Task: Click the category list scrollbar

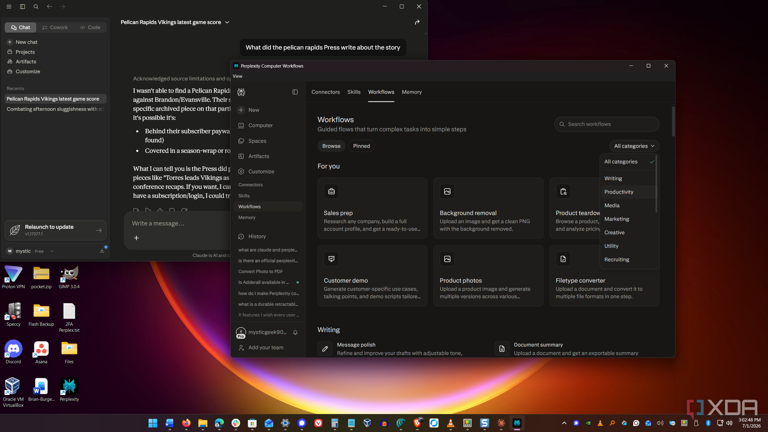Action: pyautogui.click(x=656, y=184)
